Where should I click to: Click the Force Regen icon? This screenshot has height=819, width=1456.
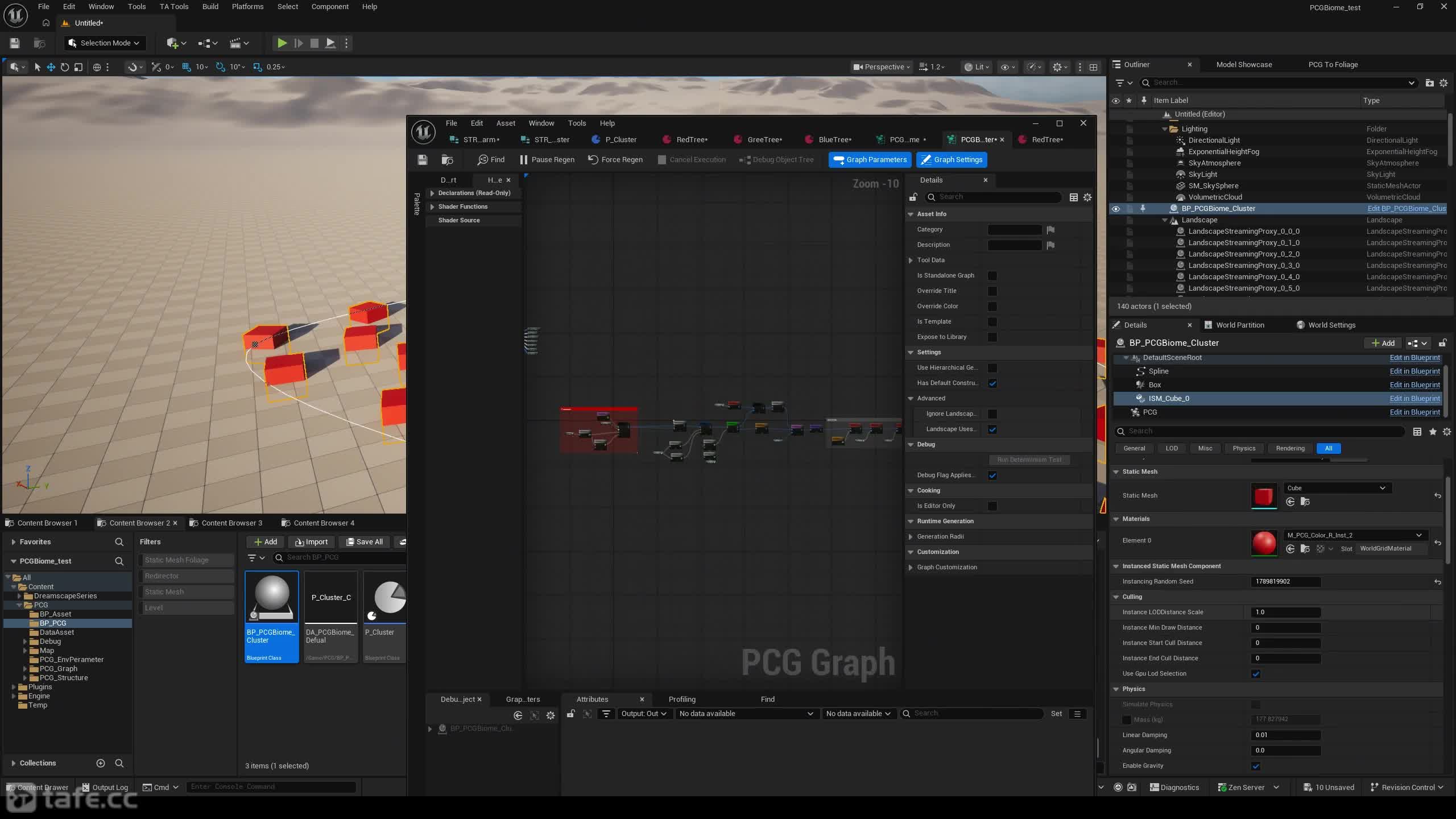(593, 160)
